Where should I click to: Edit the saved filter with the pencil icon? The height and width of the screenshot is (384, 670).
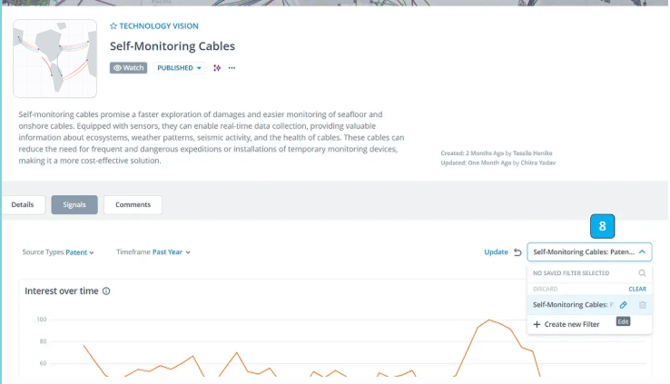[623, 305]
